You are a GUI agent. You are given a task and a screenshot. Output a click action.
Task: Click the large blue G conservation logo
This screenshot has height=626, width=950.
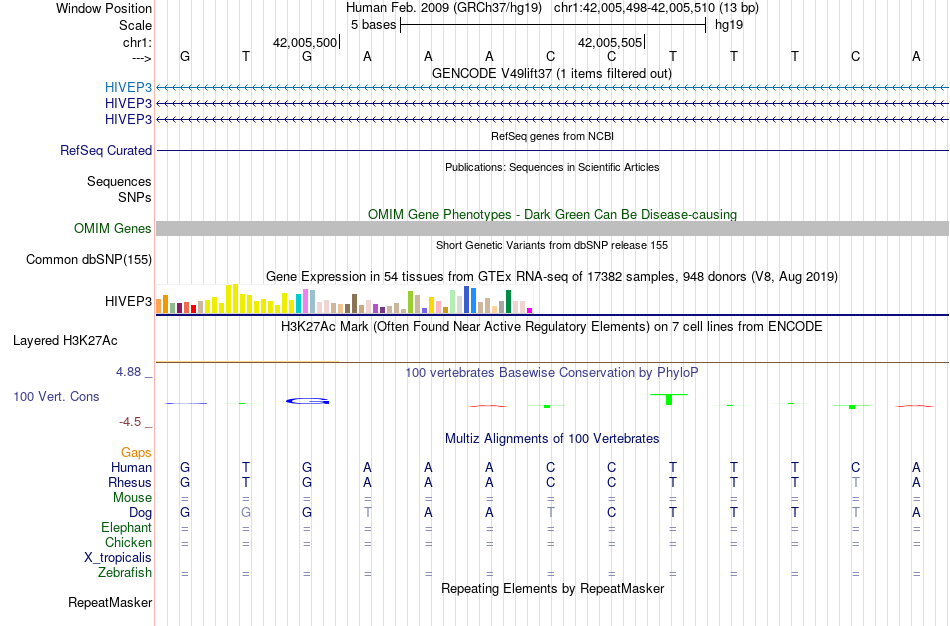(x=308, y=401)
